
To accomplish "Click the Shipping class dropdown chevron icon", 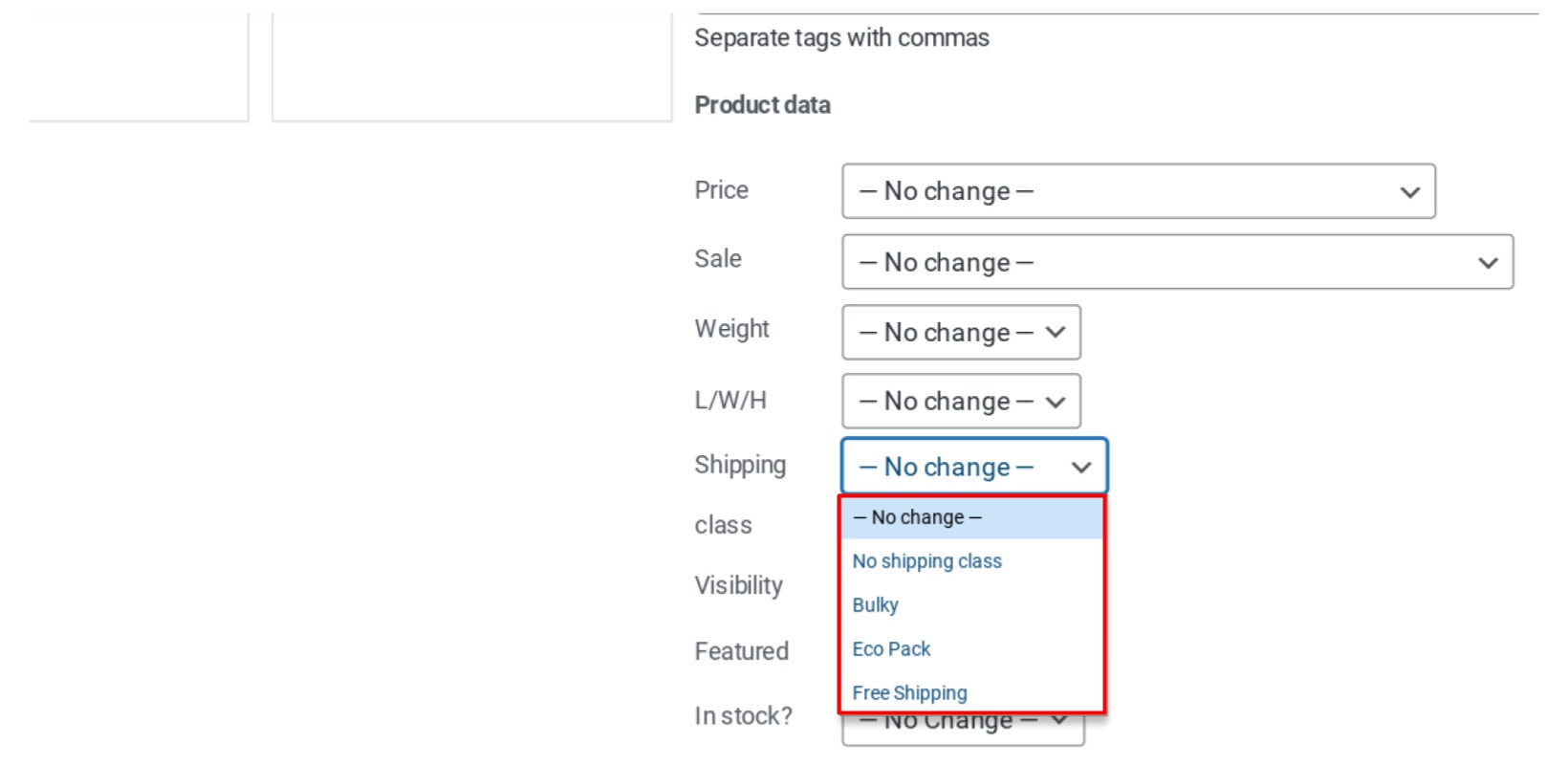I will click(x=1081, y=467).
